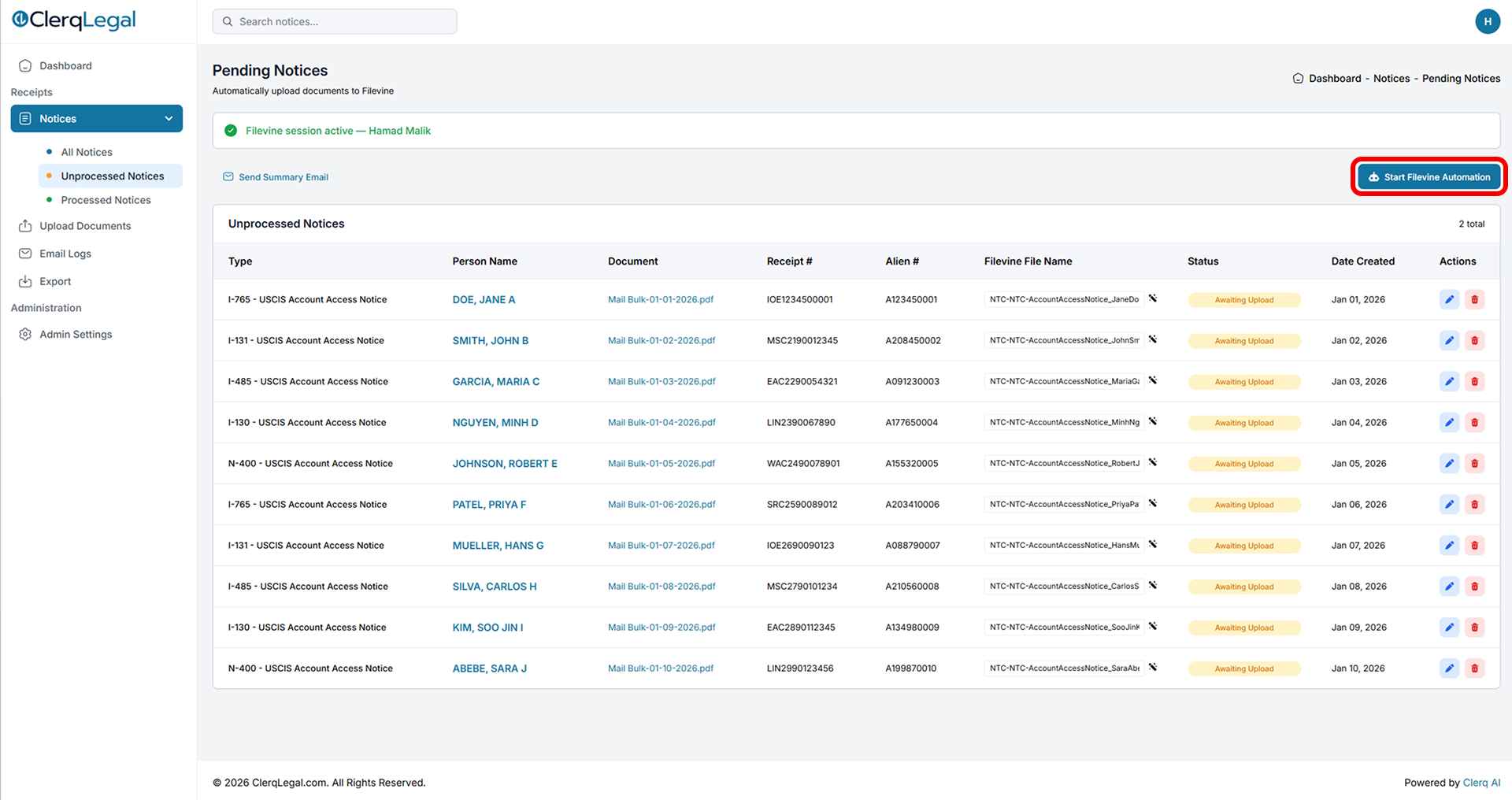
Task: Start Filevine Automation
Action: (1429, 177)
